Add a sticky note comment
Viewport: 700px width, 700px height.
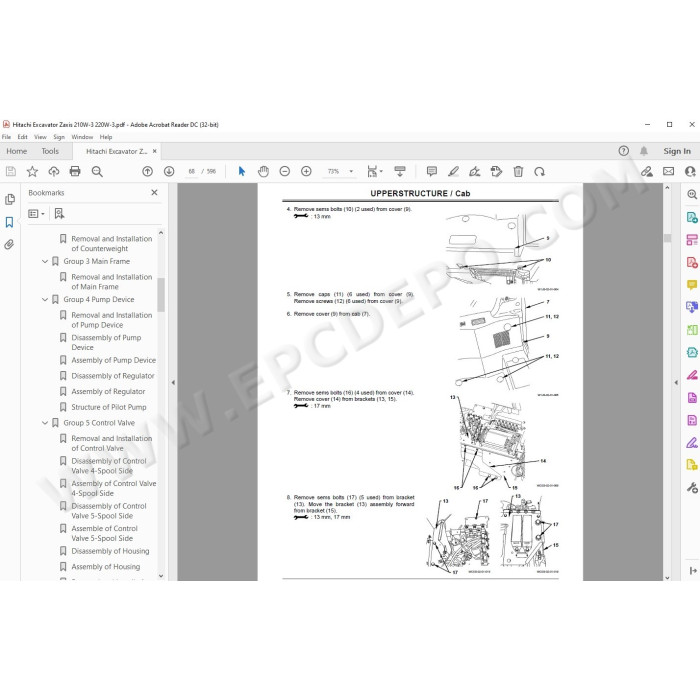431,171
